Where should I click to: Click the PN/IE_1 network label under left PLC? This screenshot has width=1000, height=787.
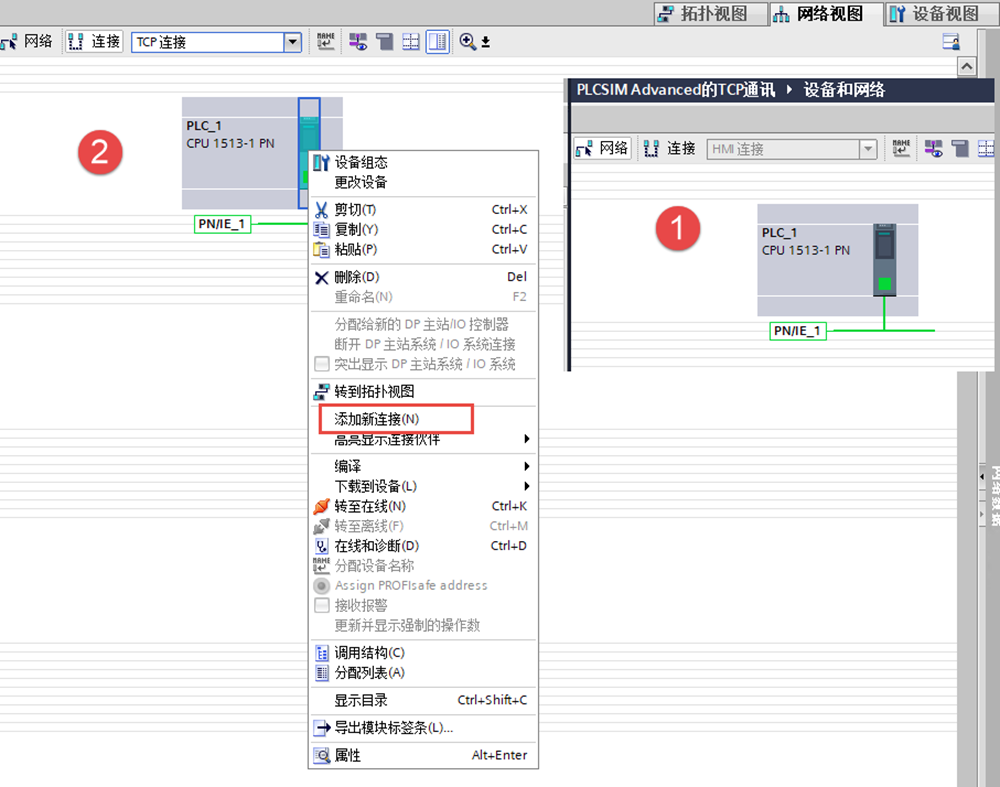[221, 224]
